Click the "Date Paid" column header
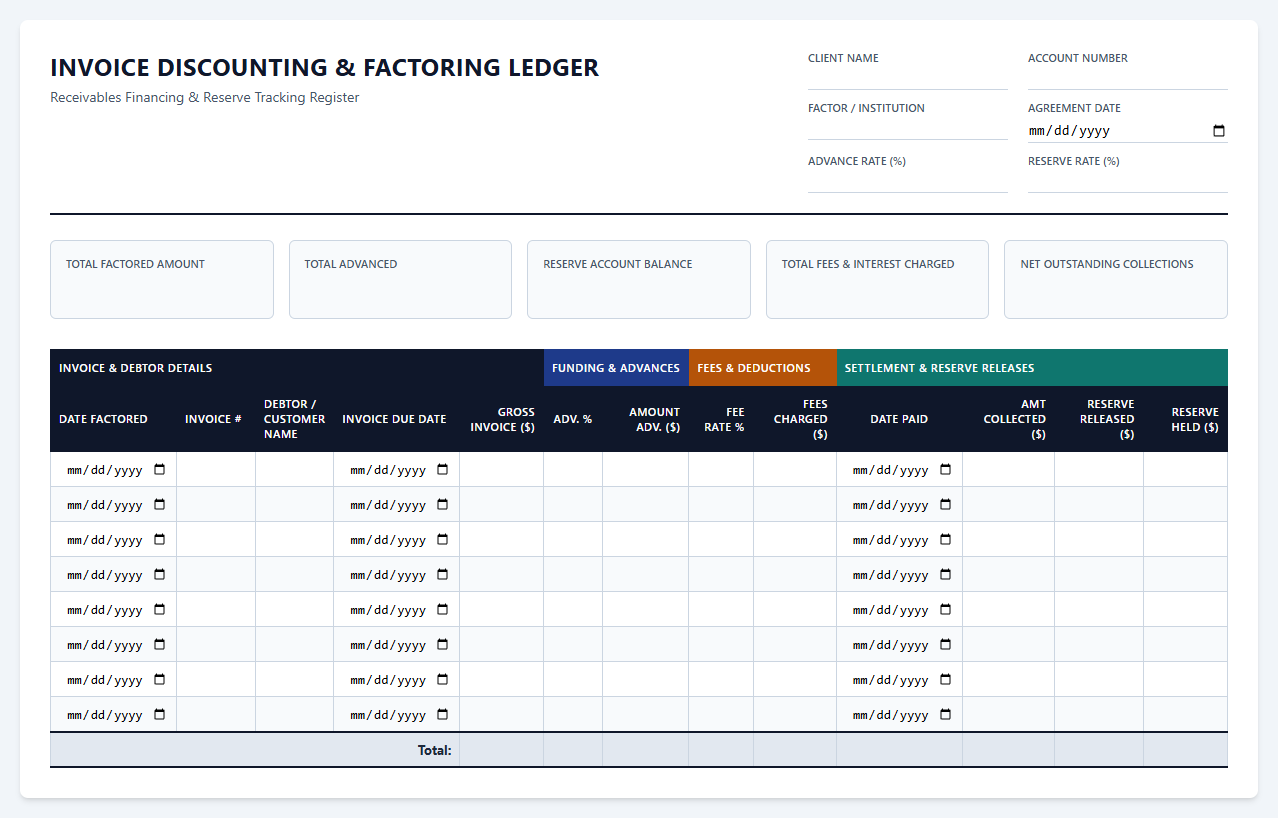Screen dimensions: 1278x818 (899, 419)
